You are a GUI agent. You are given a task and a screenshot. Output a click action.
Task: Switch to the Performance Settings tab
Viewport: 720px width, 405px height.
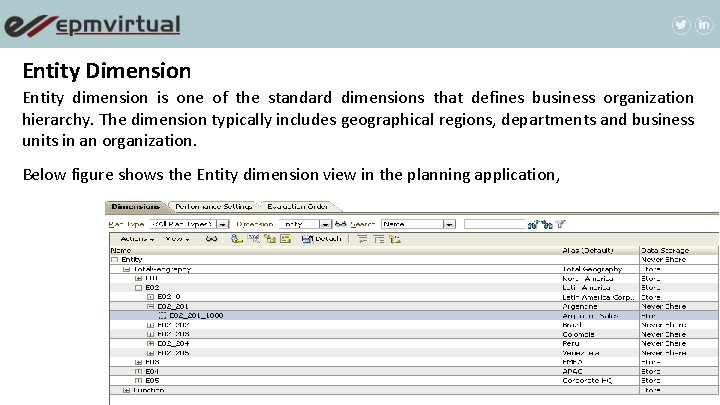[x=214, y=207]
